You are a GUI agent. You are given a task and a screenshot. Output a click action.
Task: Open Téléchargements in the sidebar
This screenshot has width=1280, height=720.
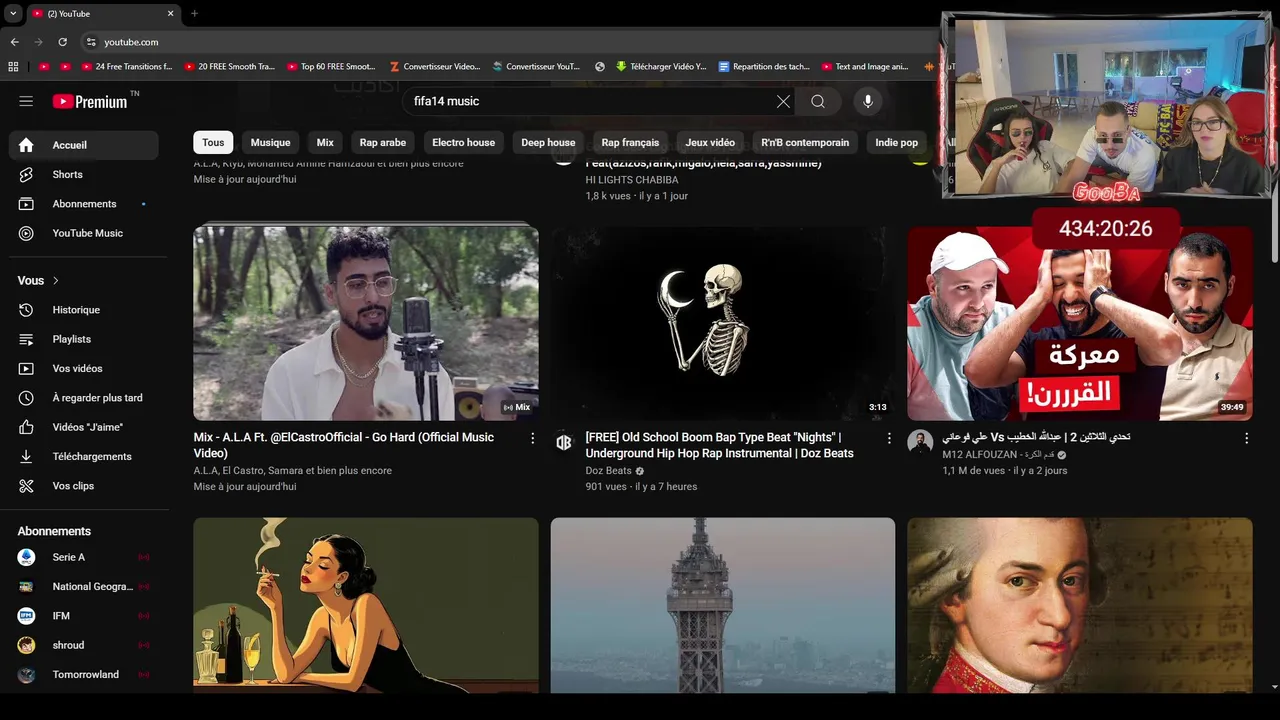(84, 456)
